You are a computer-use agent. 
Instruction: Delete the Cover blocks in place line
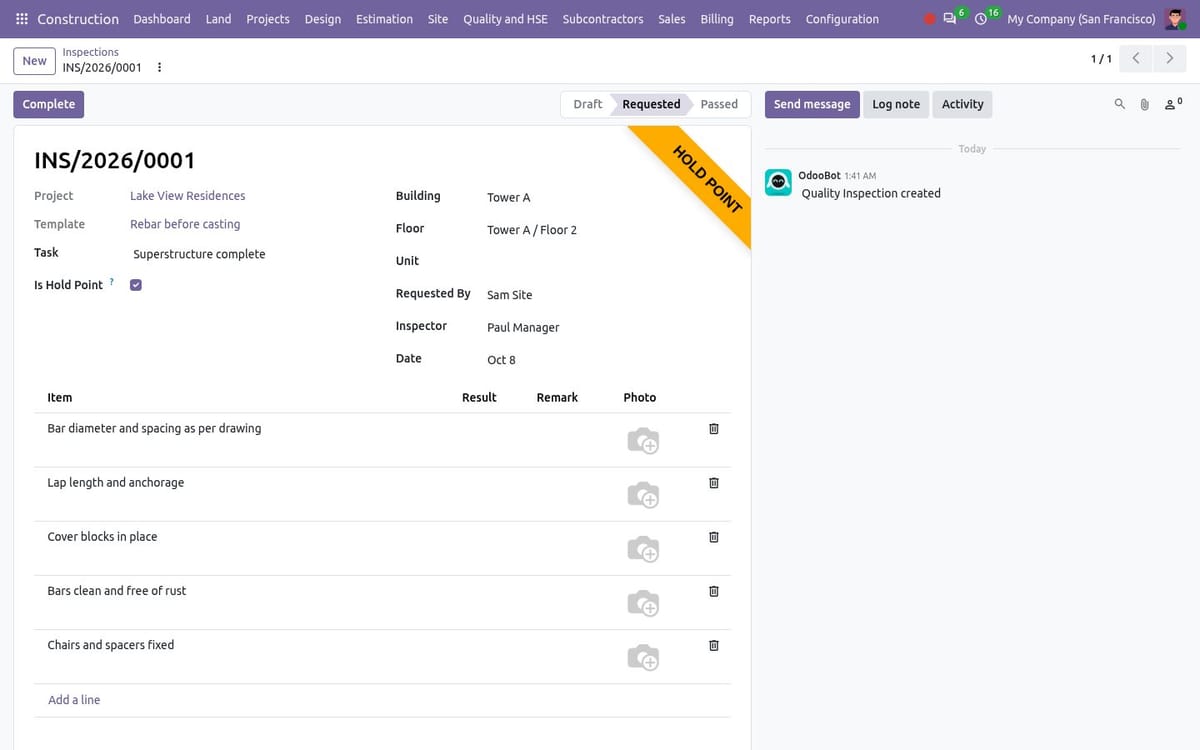coord(714,537)
